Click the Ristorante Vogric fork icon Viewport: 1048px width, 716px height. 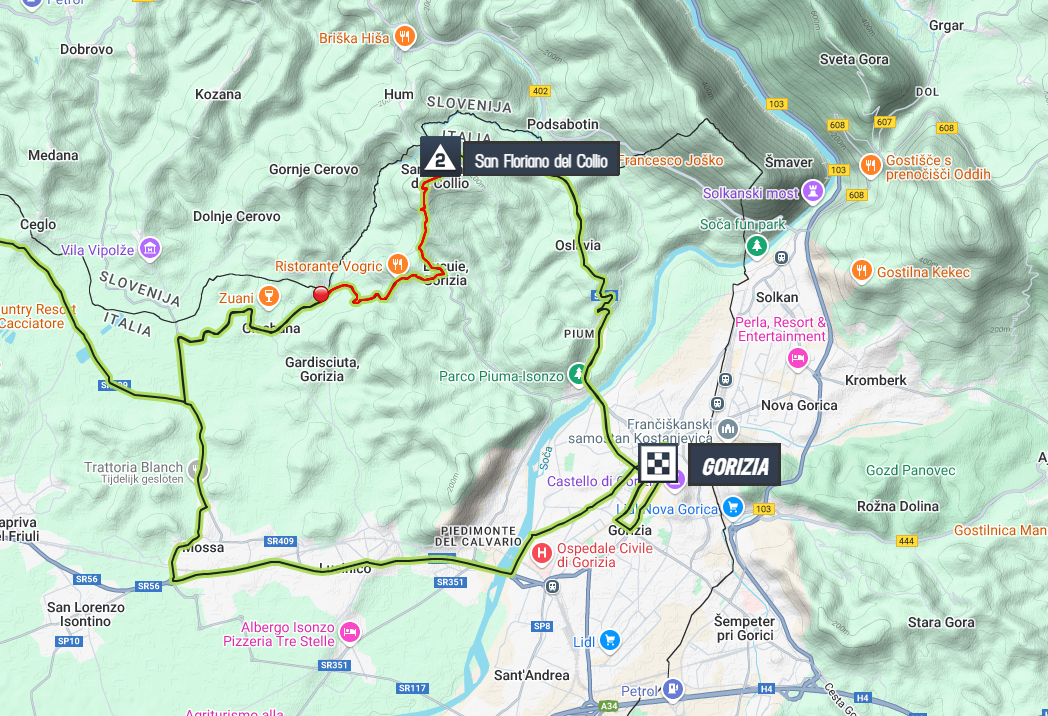[x=398, y=264]
